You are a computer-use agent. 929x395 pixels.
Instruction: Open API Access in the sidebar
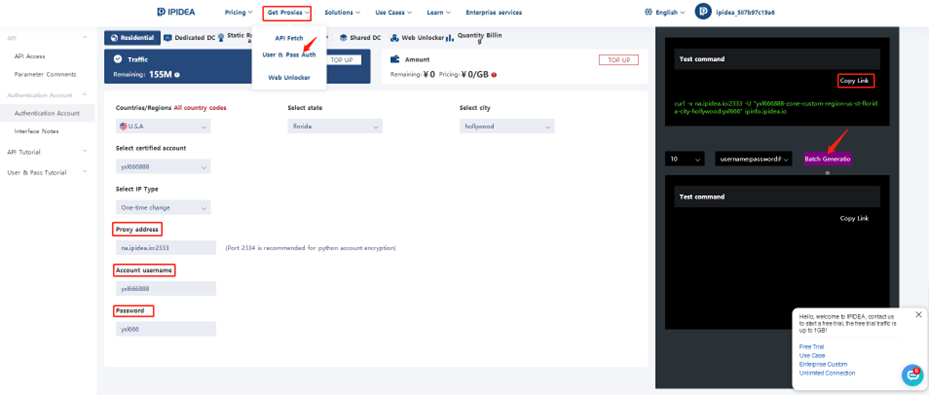[x=30, y=56]
